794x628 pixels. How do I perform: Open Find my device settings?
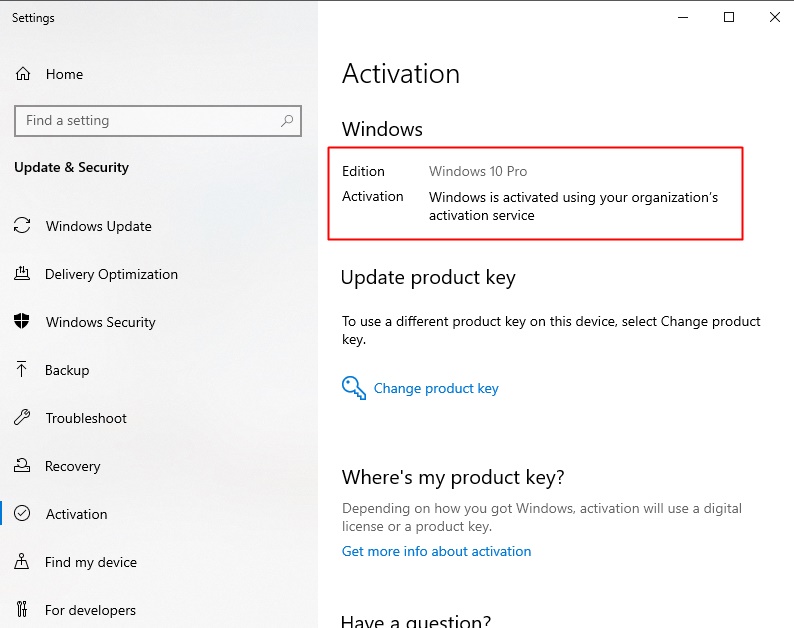click(91, 562)
